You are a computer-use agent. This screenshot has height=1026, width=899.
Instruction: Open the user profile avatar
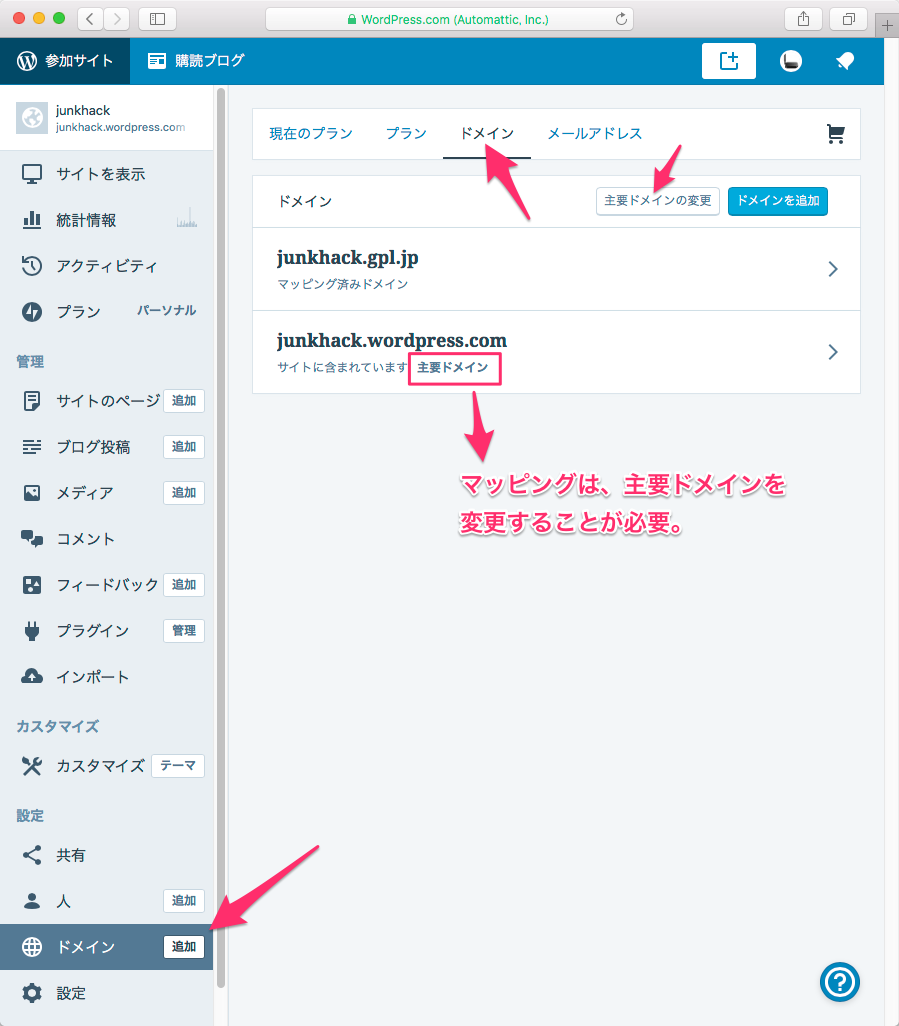[790, 61]
